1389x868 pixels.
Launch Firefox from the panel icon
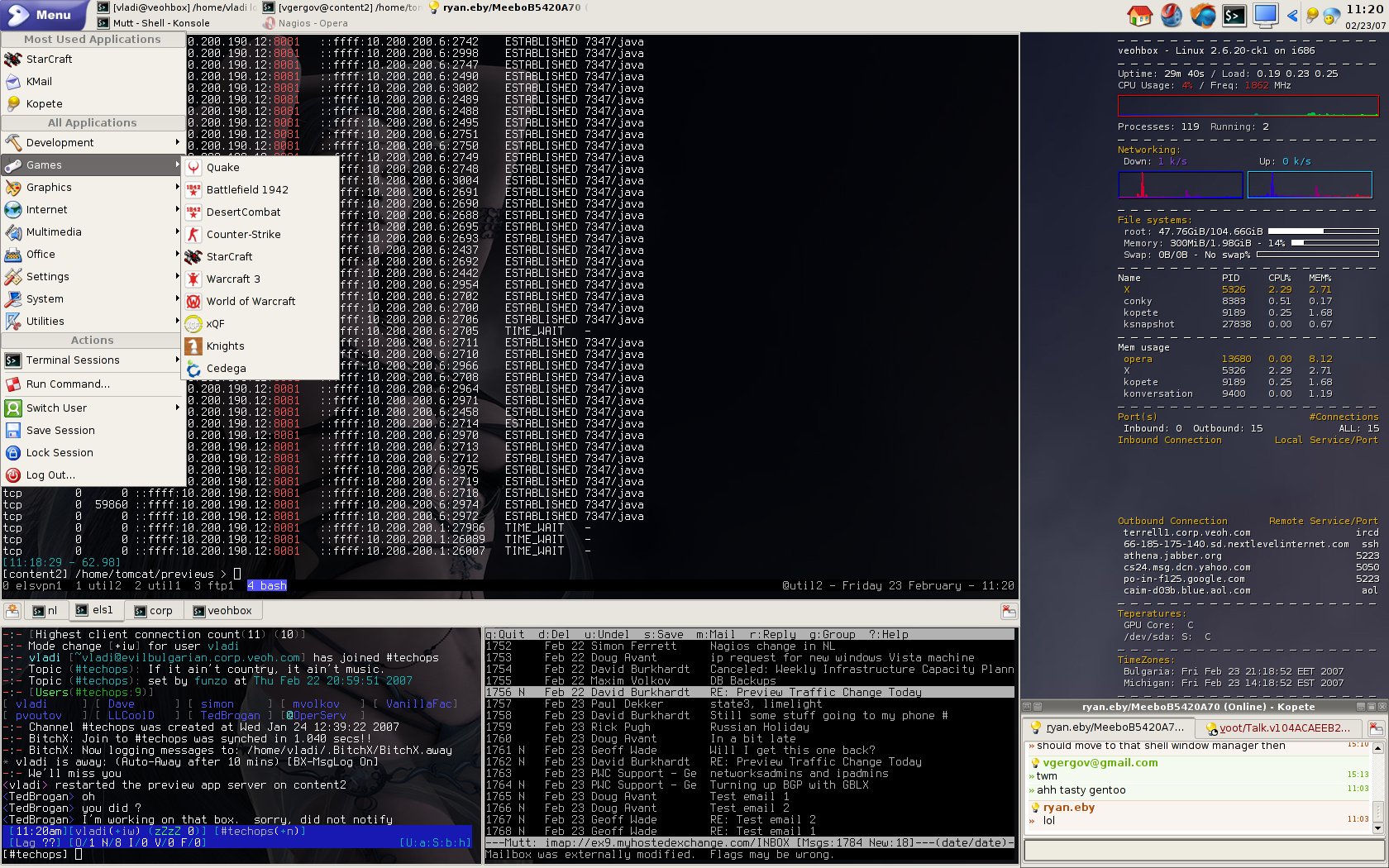point(1203,15)
